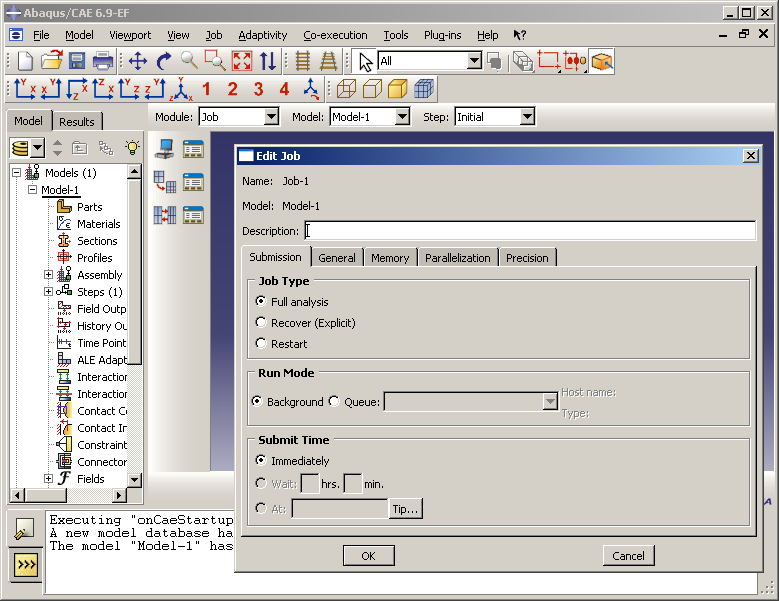The height and width of the screenshot is (601, 779).
Task: Click the Print icon in toolbar
Action: click(103, 61)
